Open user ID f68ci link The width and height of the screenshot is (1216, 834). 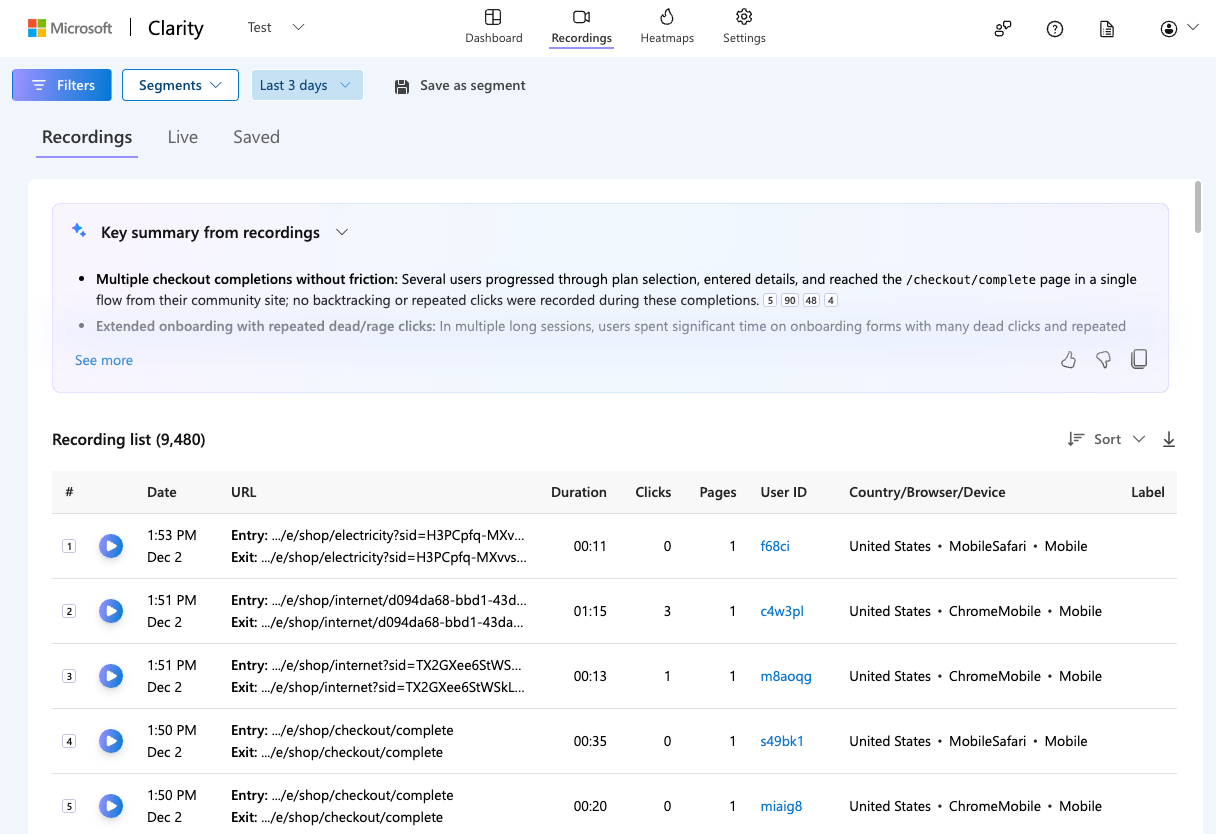[x=774, y=546]
